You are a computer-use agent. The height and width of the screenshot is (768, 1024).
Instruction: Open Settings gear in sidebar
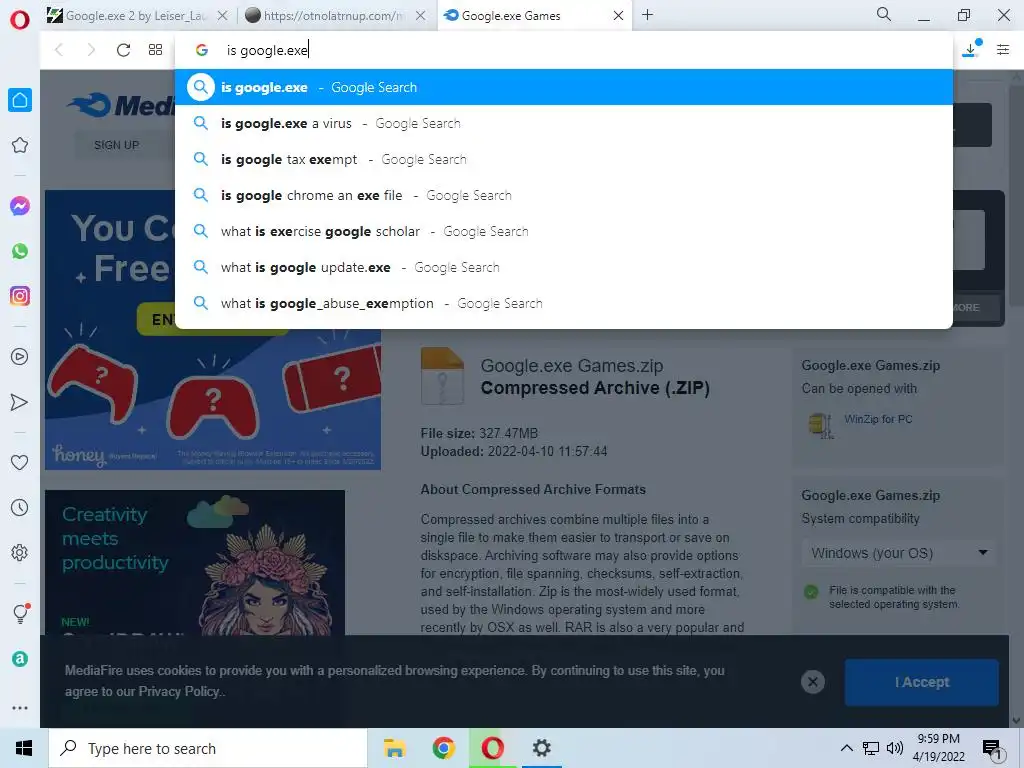20,552
